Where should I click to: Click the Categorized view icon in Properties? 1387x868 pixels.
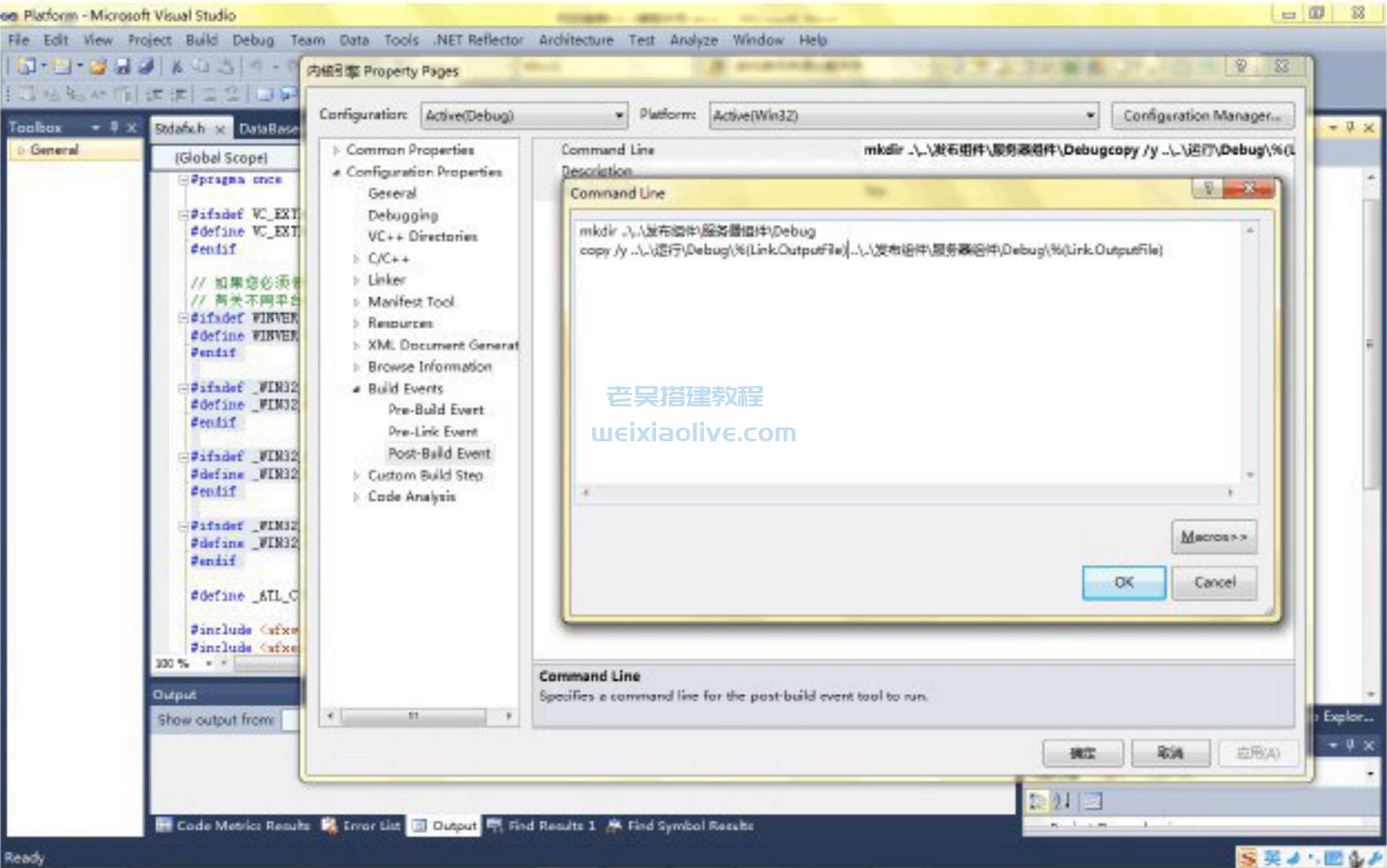tap(1037, 801)
